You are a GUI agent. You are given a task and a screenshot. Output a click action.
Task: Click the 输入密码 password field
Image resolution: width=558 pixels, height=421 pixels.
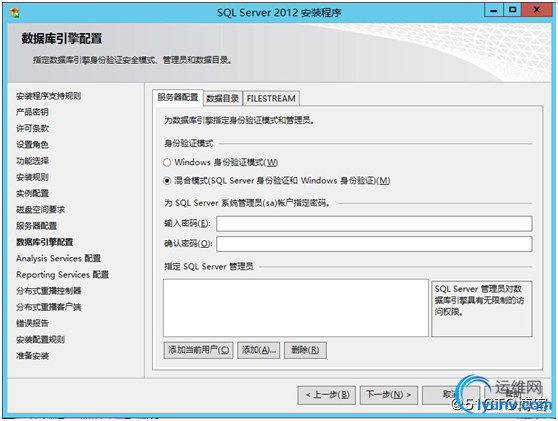point(374,224)
